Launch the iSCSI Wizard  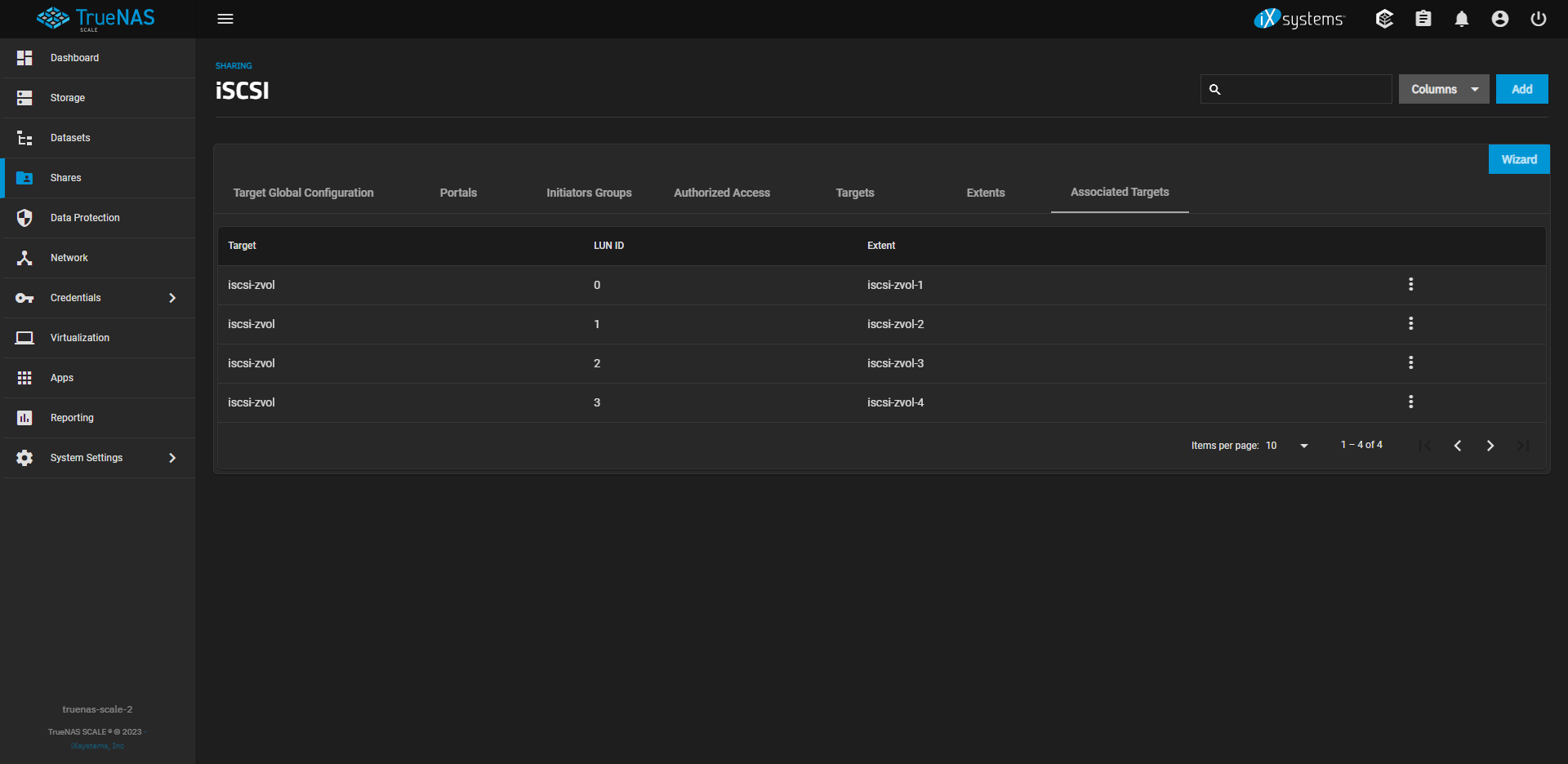coord(1518,160)
